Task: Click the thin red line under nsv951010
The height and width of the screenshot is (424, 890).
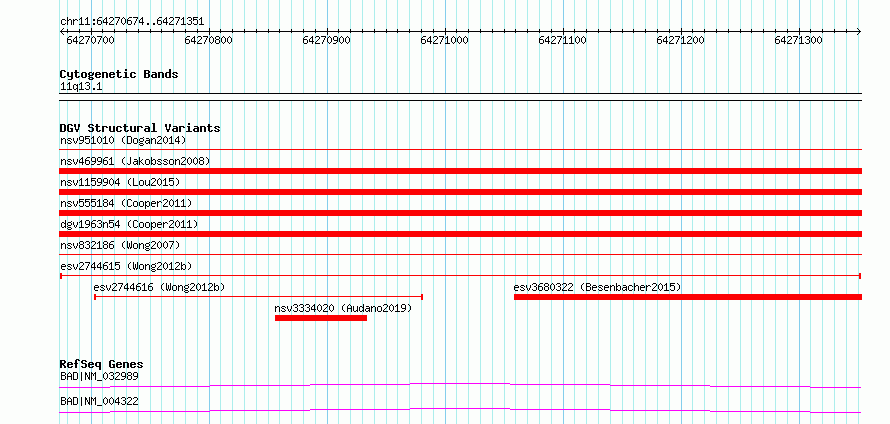Action: click(x=460, y=149)
